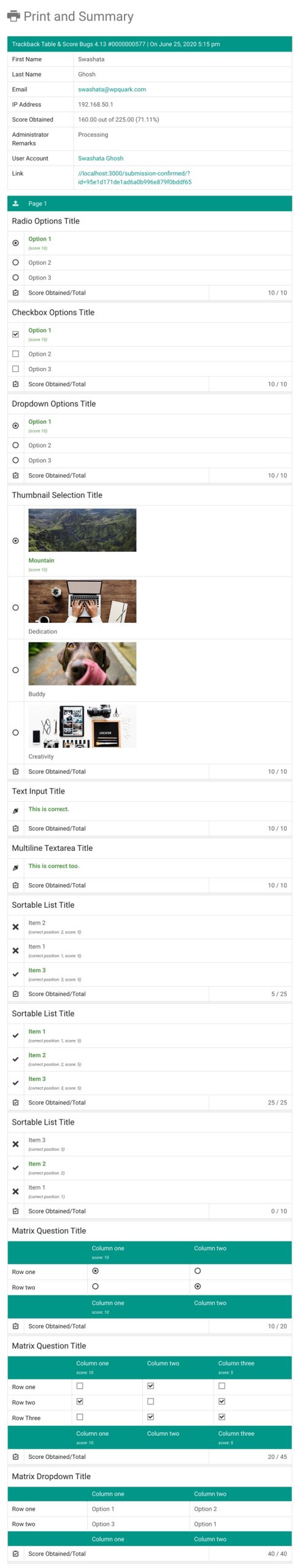Click the upload icon next to Page 1
This screenshot has width=300, height=1568.
(15, 203)
